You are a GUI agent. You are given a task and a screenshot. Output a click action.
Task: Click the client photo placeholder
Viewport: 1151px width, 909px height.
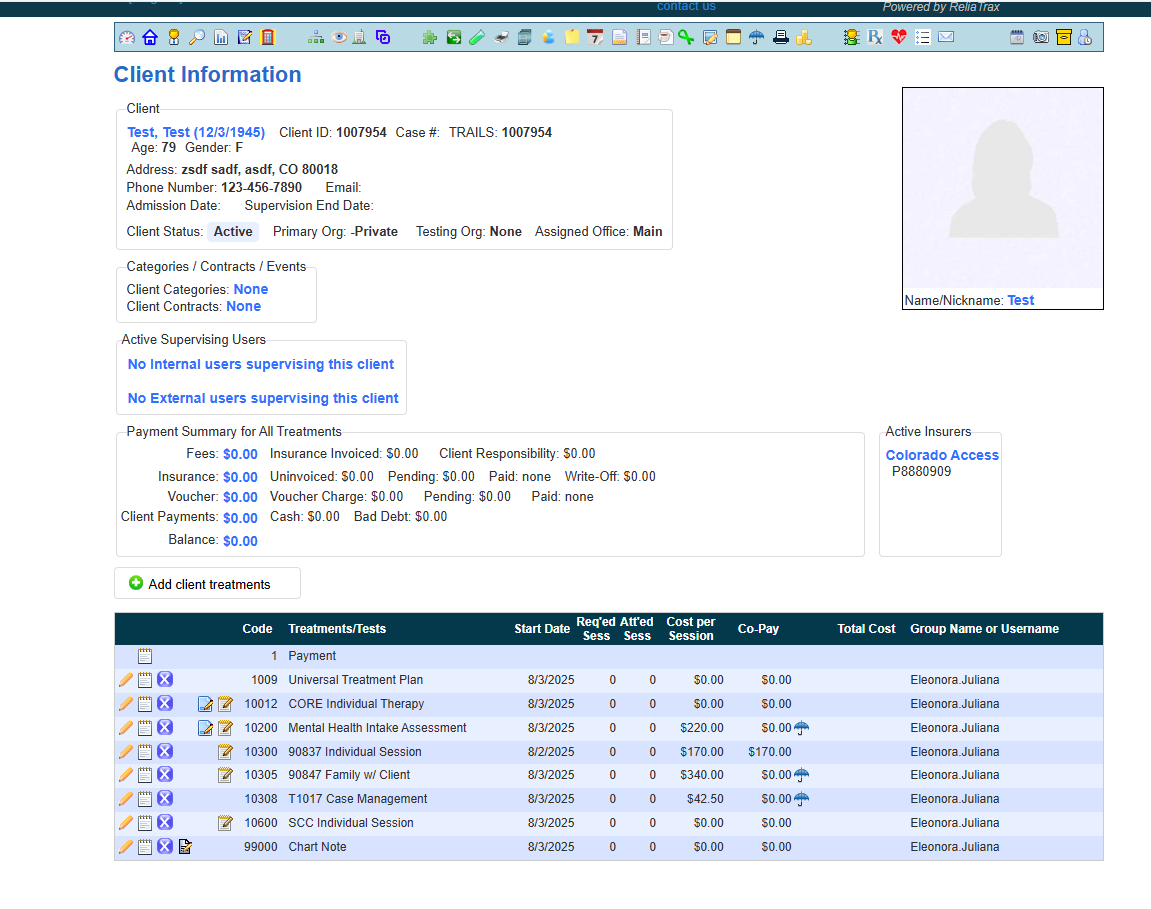(1002, 190)
